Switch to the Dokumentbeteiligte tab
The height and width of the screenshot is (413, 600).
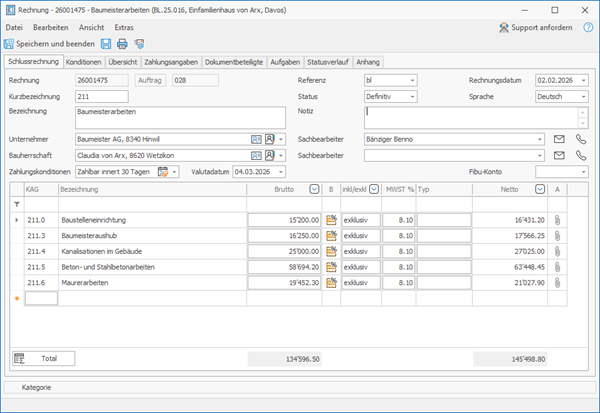pyautogui.click(x=234, y=62)
